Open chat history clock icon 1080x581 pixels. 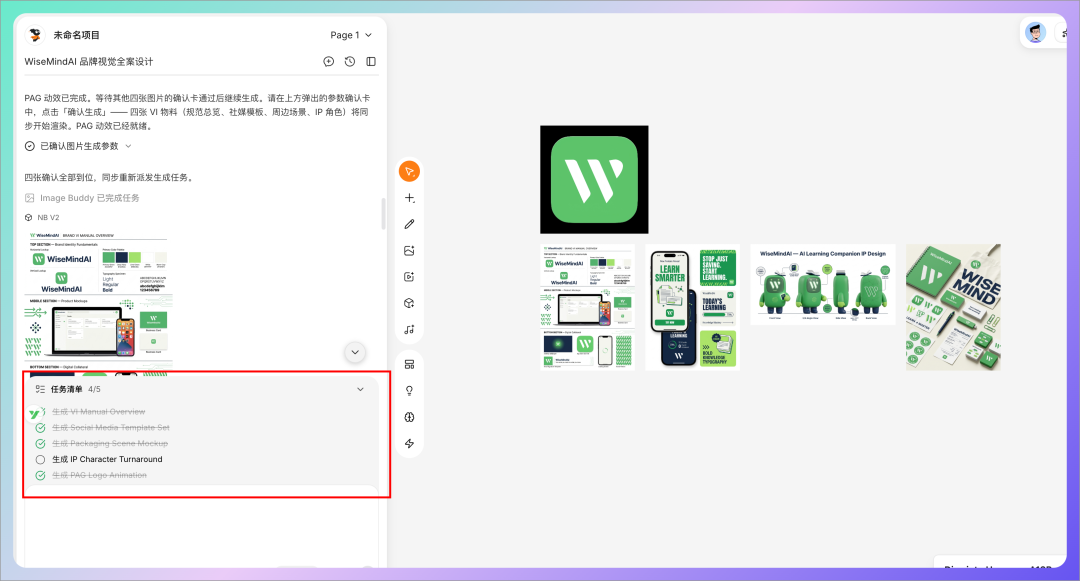350,61
